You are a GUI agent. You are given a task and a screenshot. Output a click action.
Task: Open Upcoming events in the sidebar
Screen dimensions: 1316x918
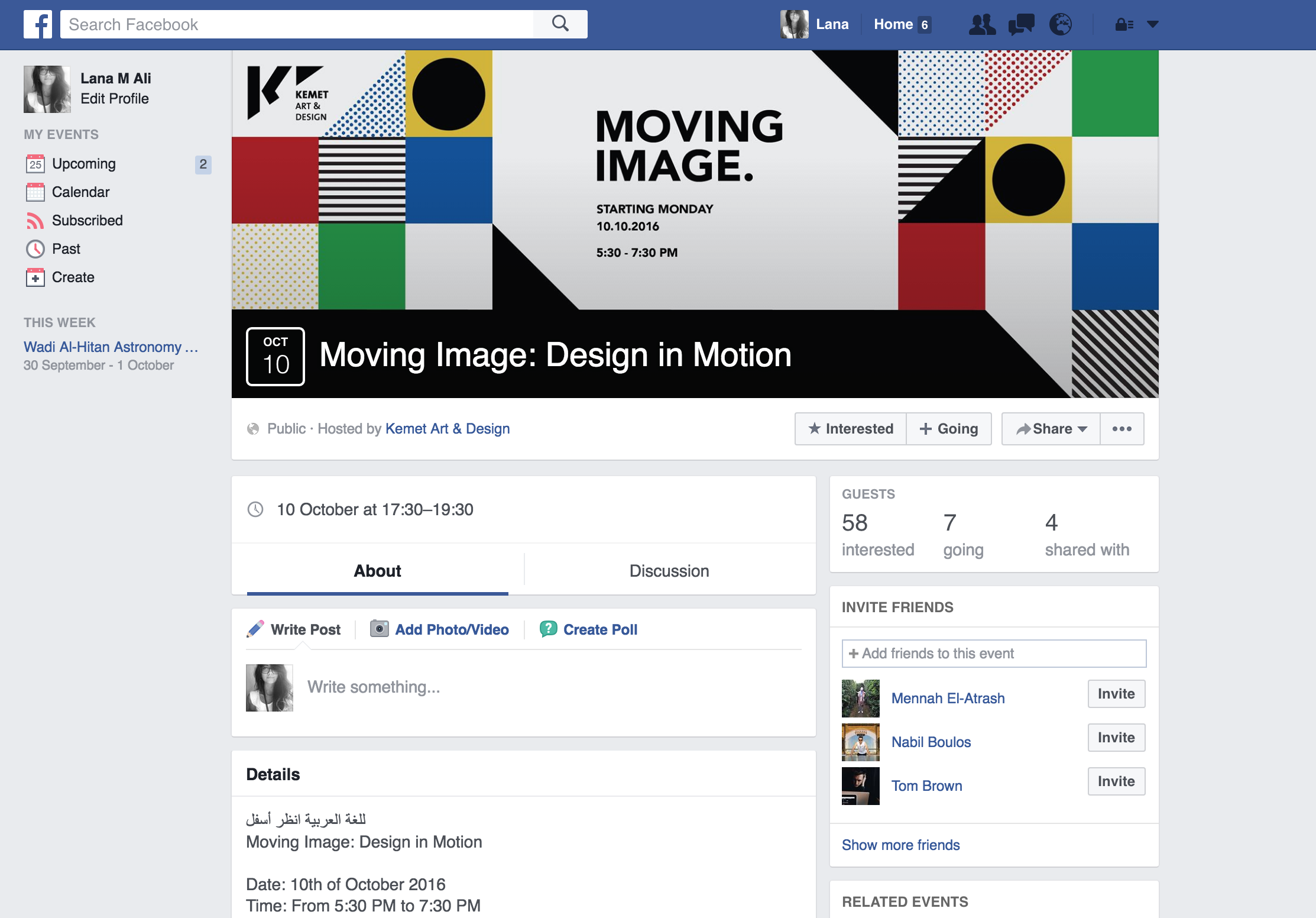tap(84, 164)
